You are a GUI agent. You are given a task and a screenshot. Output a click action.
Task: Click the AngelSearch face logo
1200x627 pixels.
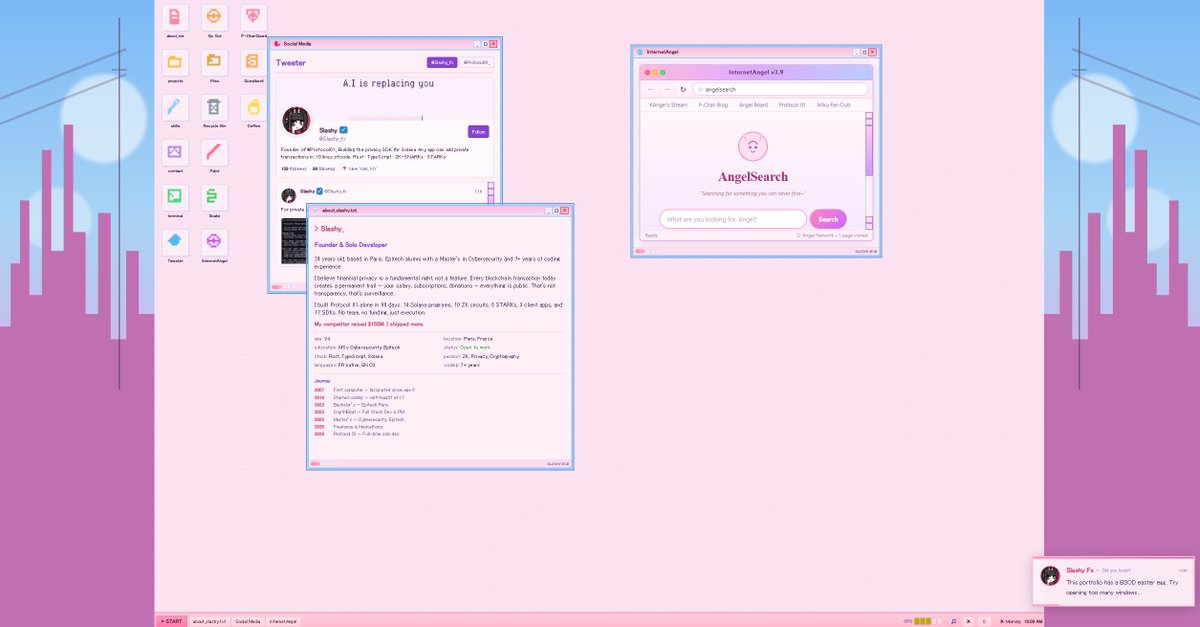point(753,147)
